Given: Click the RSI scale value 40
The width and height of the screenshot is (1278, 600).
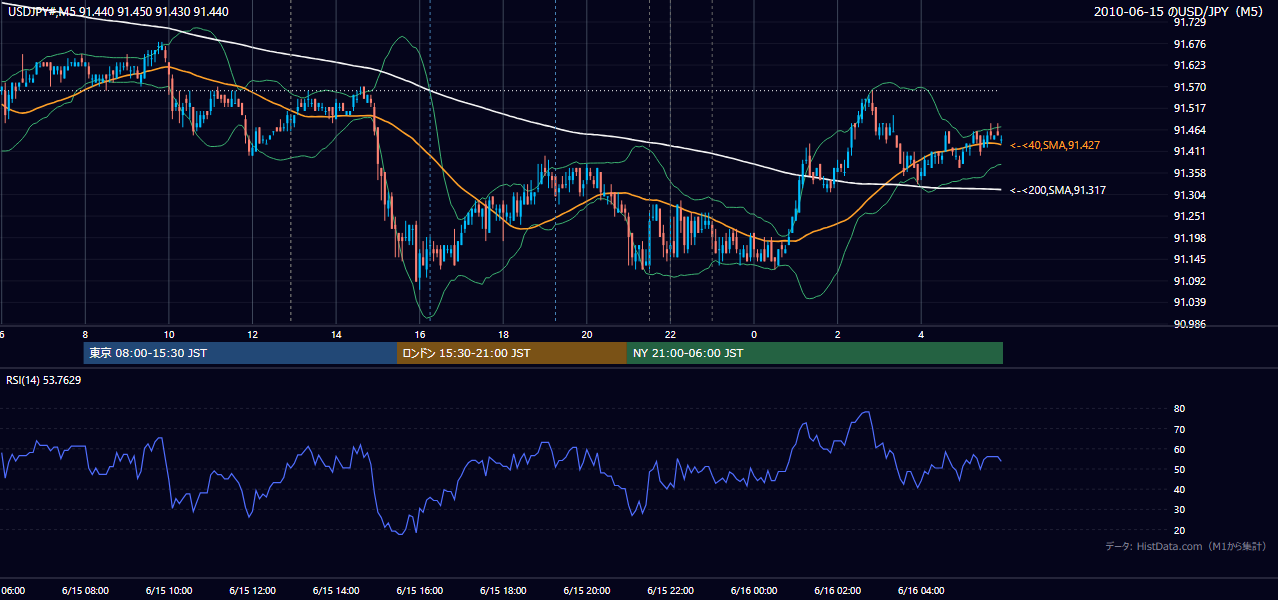Looking at the screenshot, I should tap(1179, 490).
